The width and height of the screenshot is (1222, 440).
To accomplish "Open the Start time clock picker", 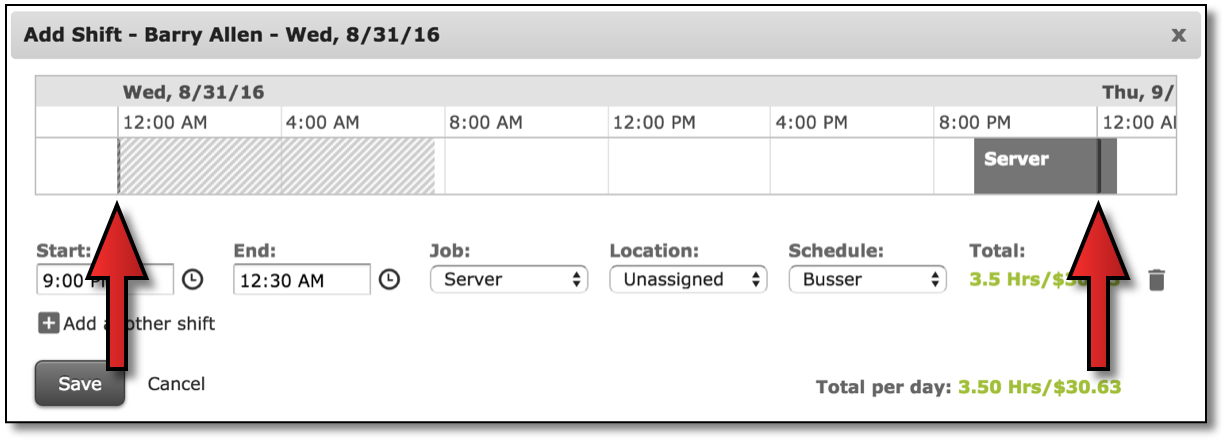I will (194, 280).
